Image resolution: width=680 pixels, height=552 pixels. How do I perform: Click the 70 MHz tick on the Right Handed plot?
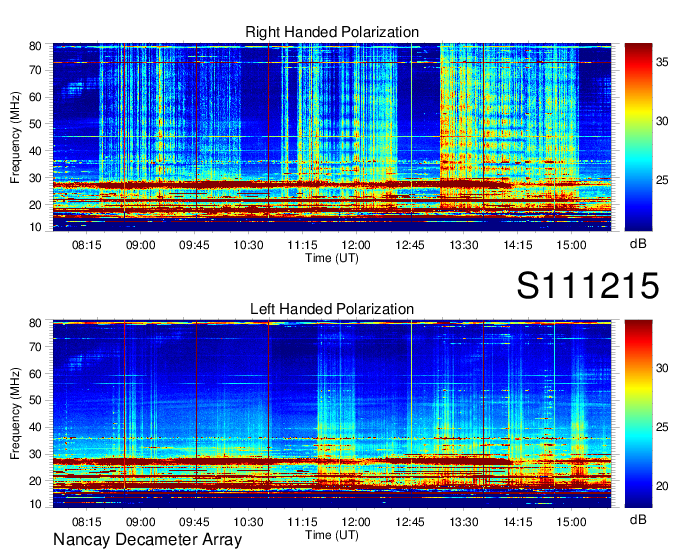(x=35, y=70)
